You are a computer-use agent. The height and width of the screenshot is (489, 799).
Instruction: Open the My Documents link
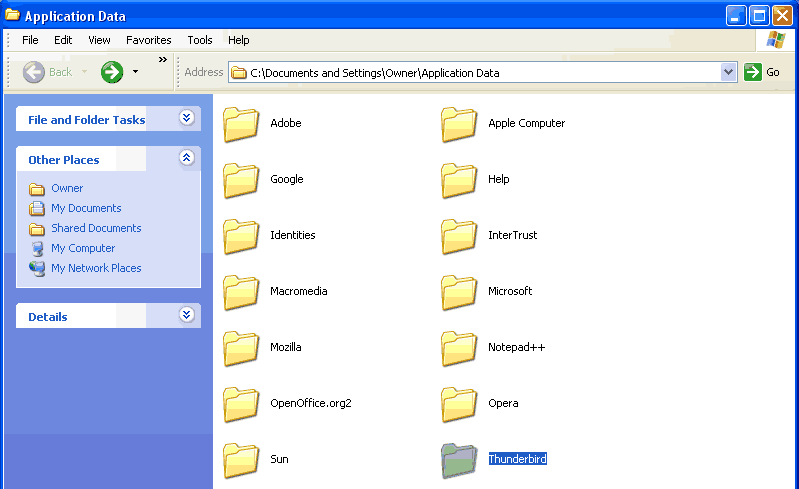pyautogui.click(x=86, y=208)
